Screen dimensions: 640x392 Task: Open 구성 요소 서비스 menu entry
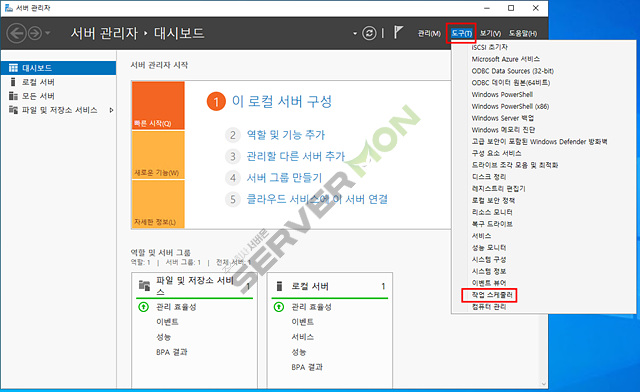click(496, 154)
